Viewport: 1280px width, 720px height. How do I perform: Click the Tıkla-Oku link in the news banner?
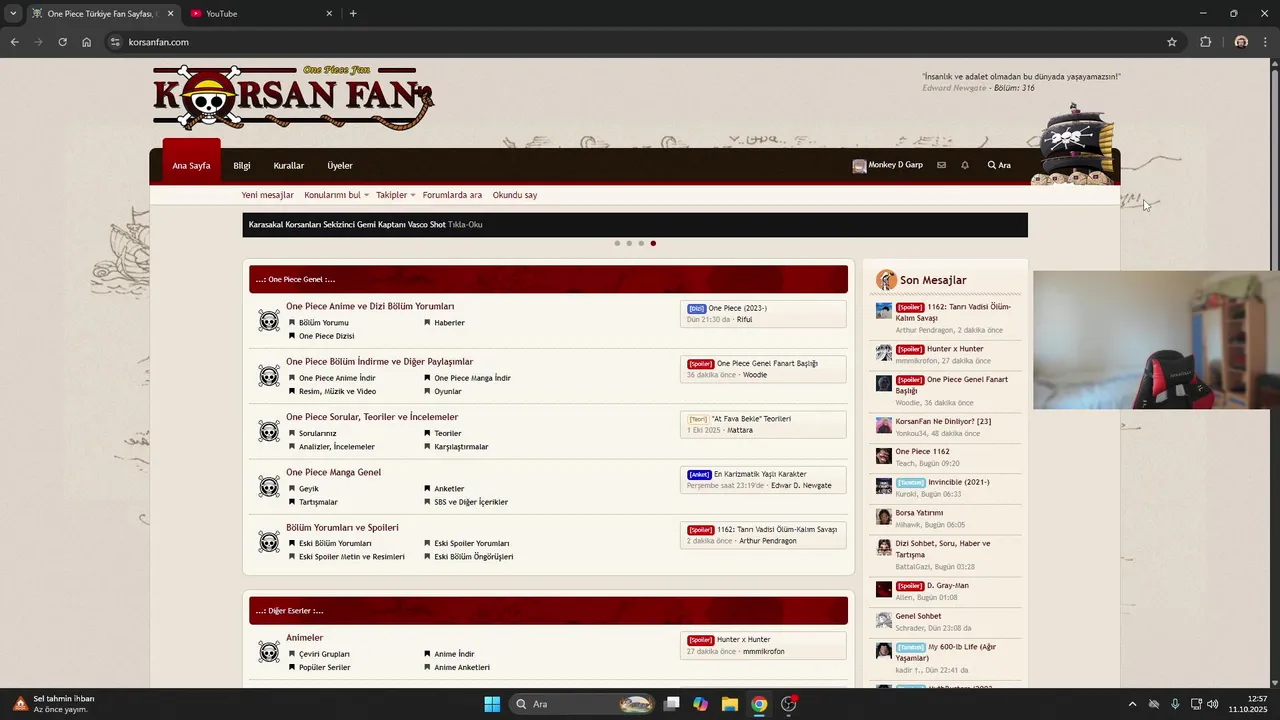pos(465,225)
